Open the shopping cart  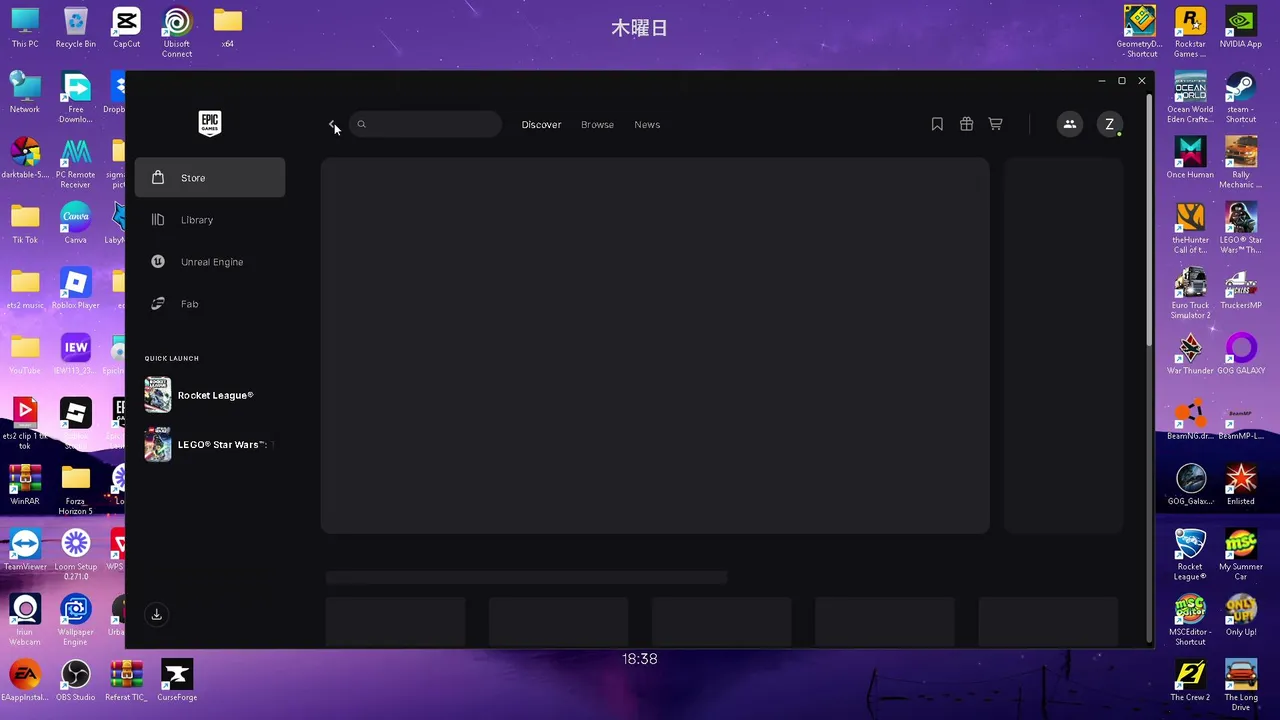pyautogui.click(x=995, y=125)
